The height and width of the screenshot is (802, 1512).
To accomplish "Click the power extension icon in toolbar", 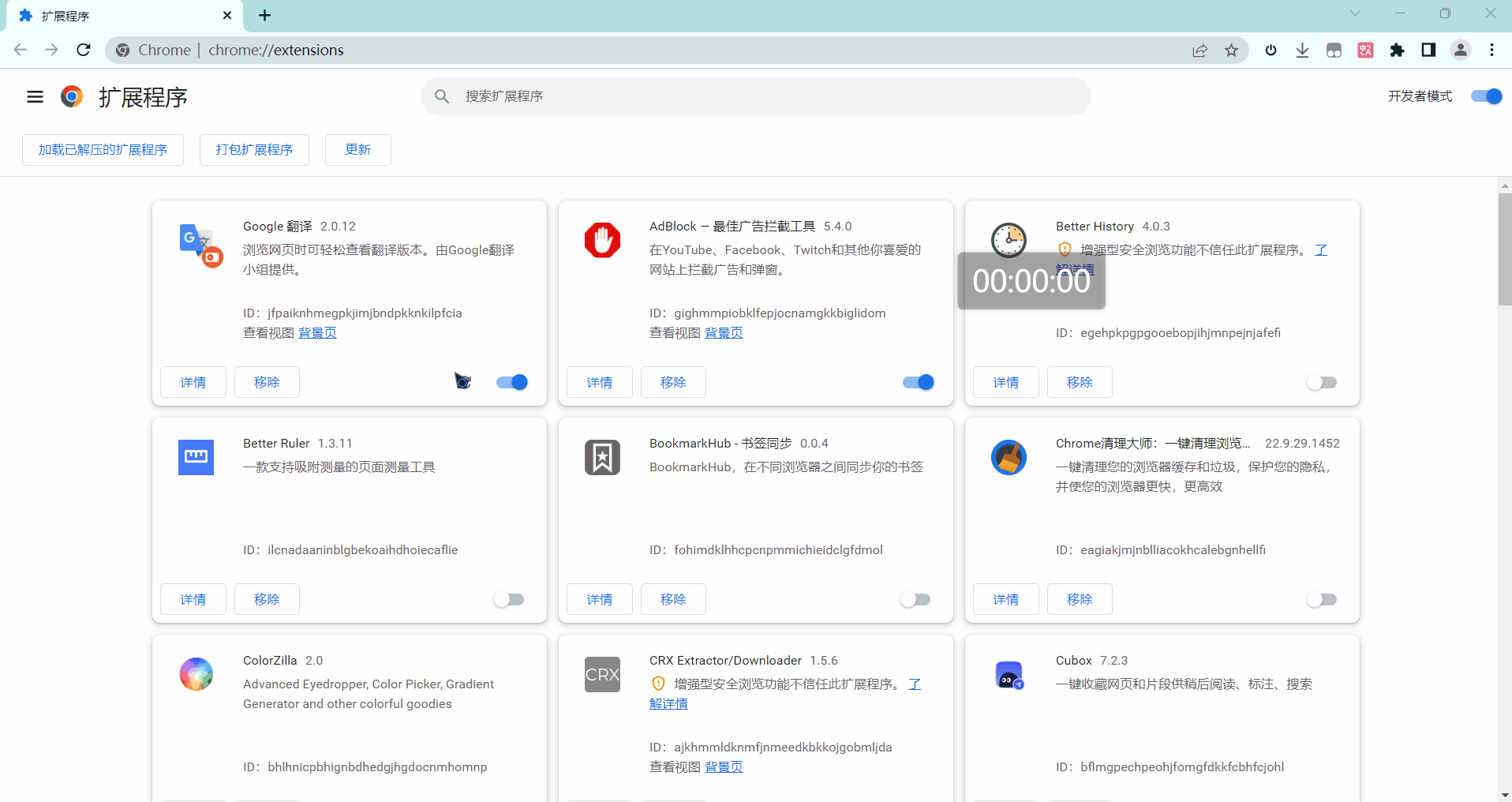I will click(x=1271, y=51).
